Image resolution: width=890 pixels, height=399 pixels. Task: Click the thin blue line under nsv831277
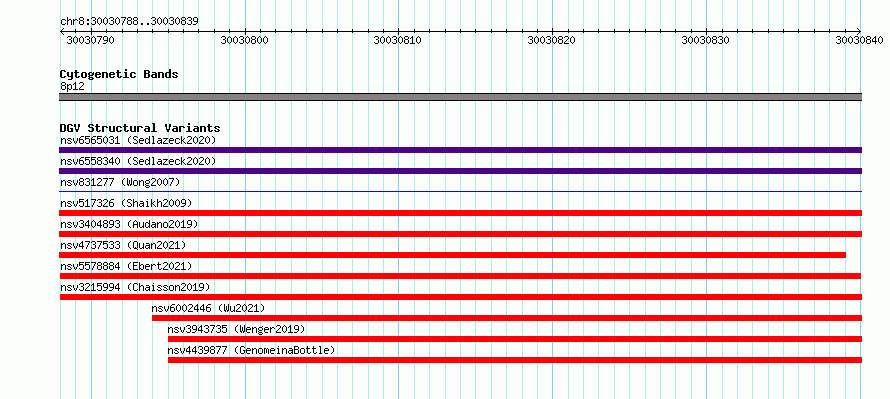tap(460, 192)
